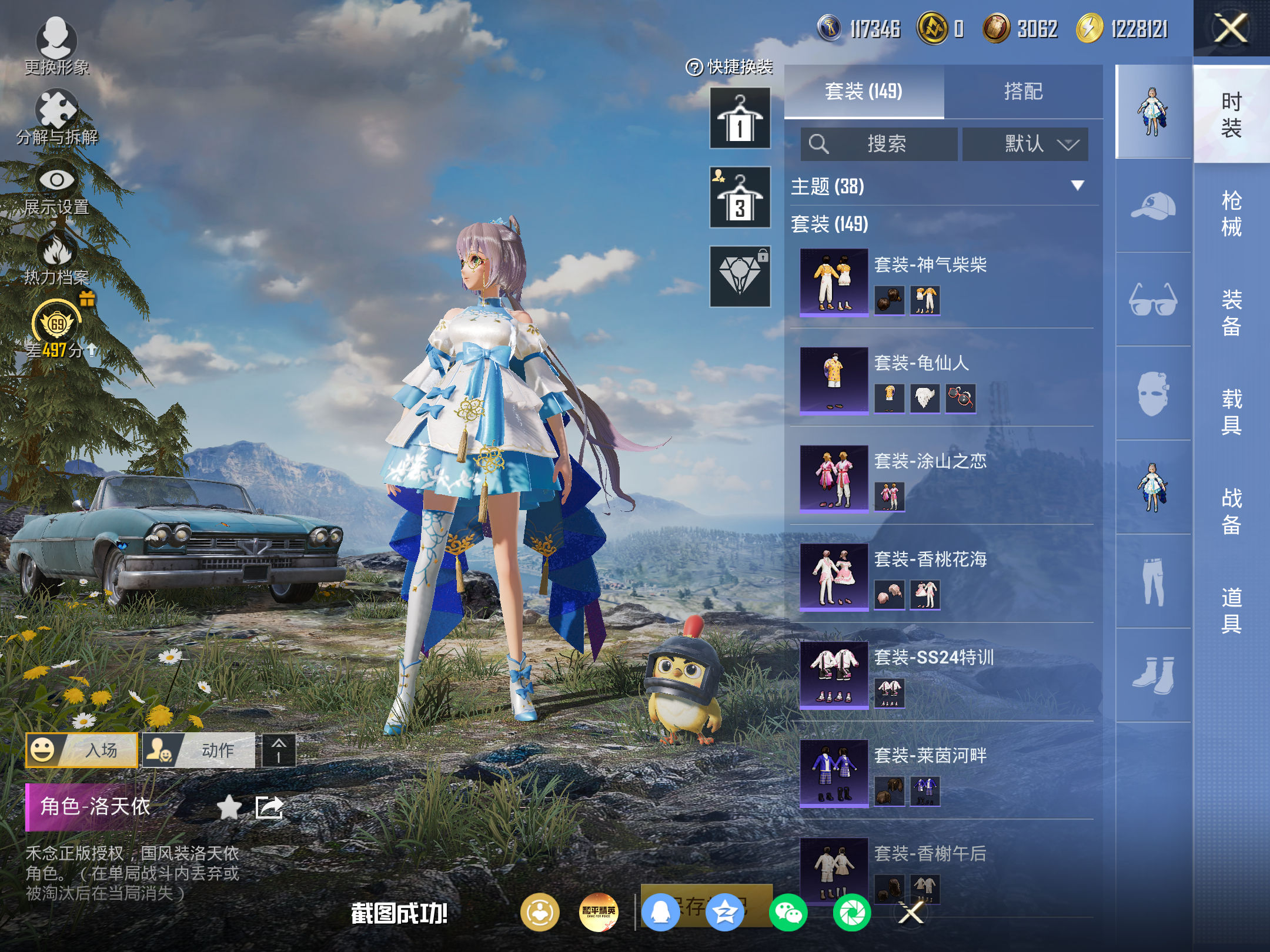Select the cap headwear category

coord(1153,206)
